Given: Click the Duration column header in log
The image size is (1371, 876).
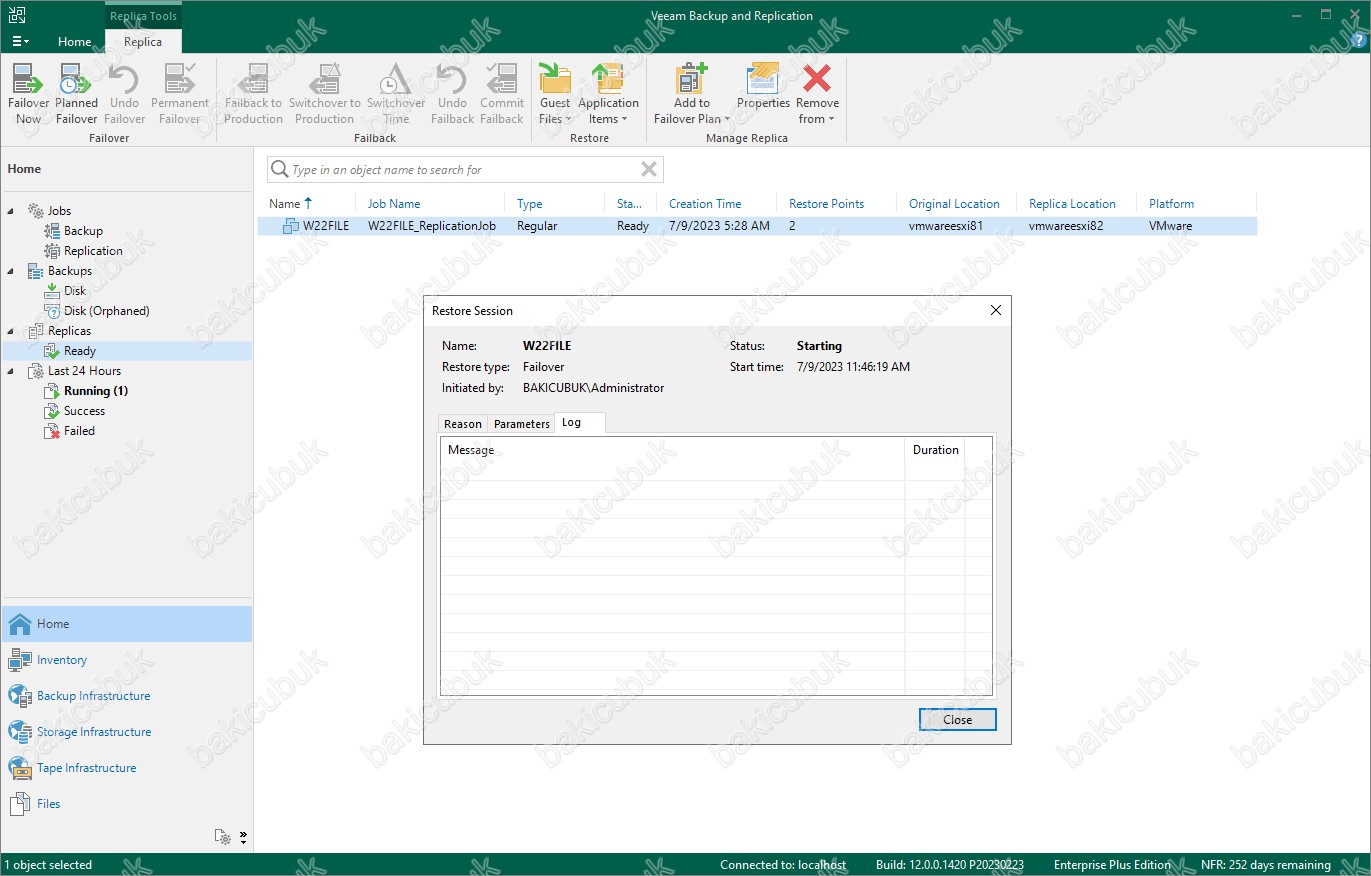Looking at the screenshot, I should point(936,450).
